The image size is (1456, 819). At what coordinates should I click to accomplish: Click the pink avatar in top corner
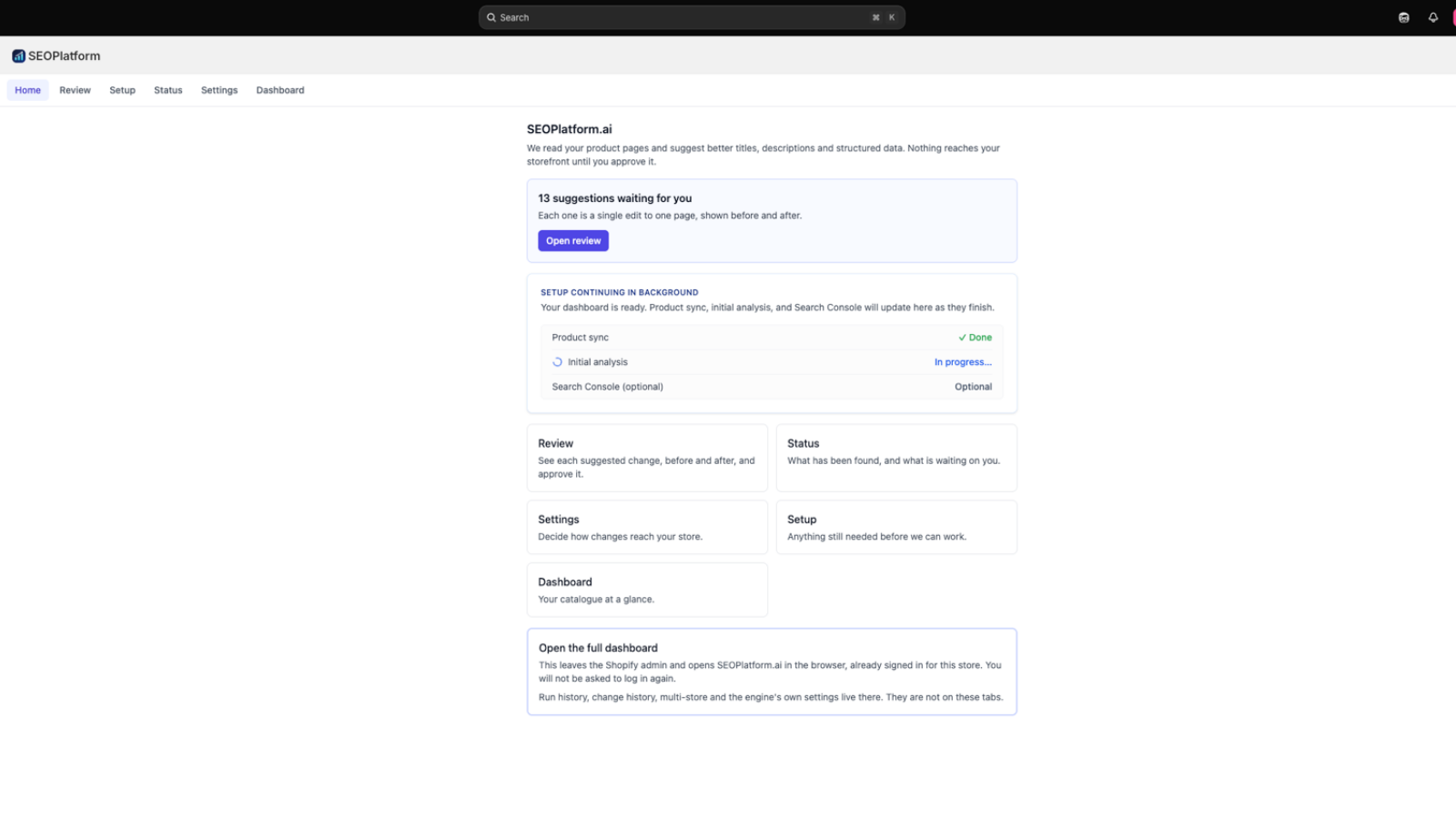coord(1453,17)
